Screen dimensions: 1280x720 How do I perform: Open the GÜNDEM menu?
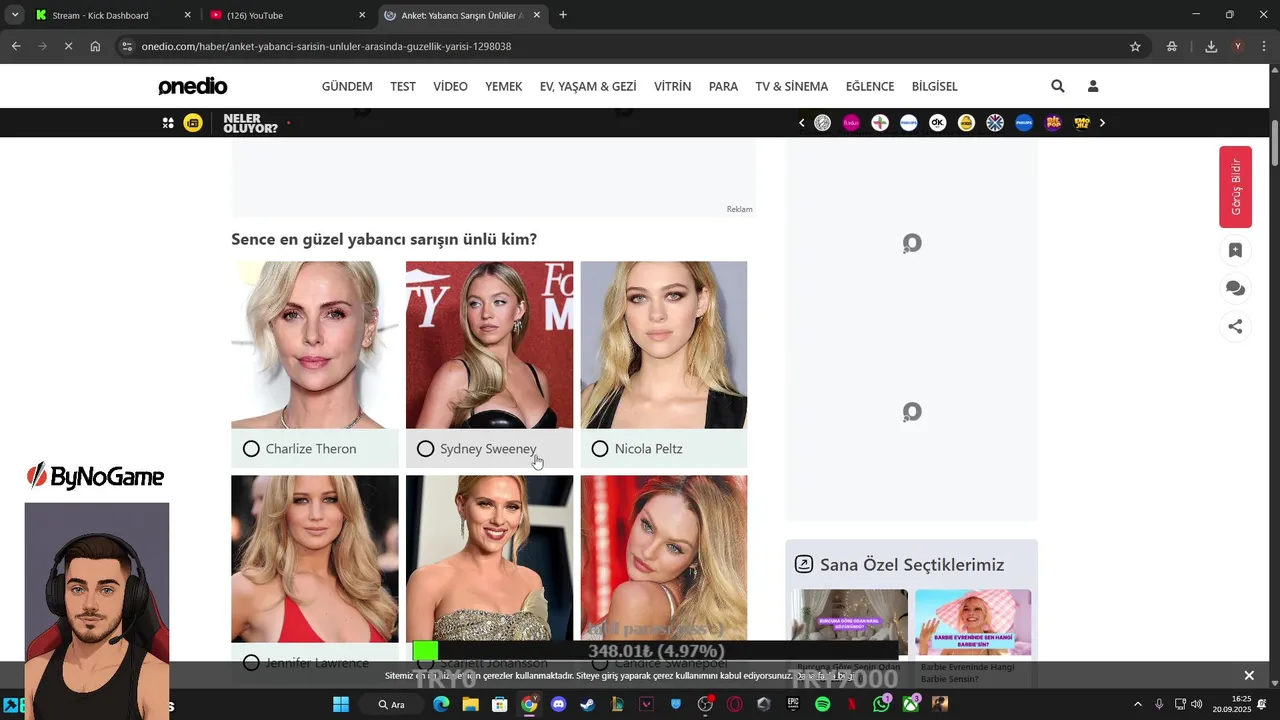[x=347, y=87]
